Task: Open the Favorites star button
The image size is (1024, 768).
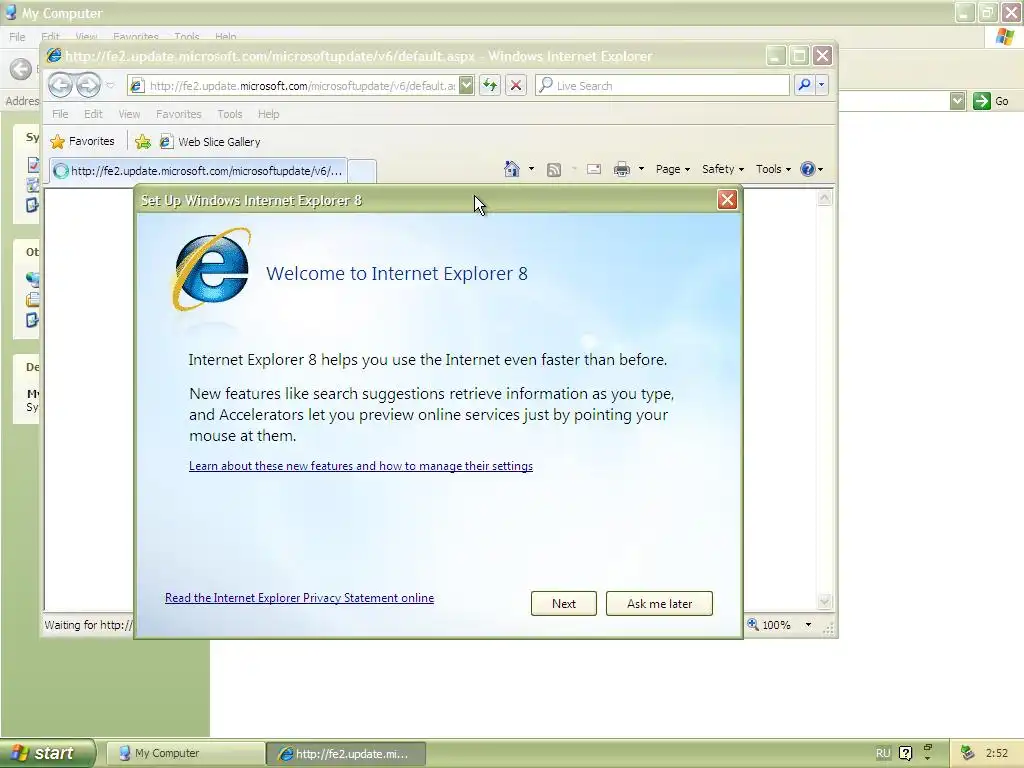Action: coord(82,141)
